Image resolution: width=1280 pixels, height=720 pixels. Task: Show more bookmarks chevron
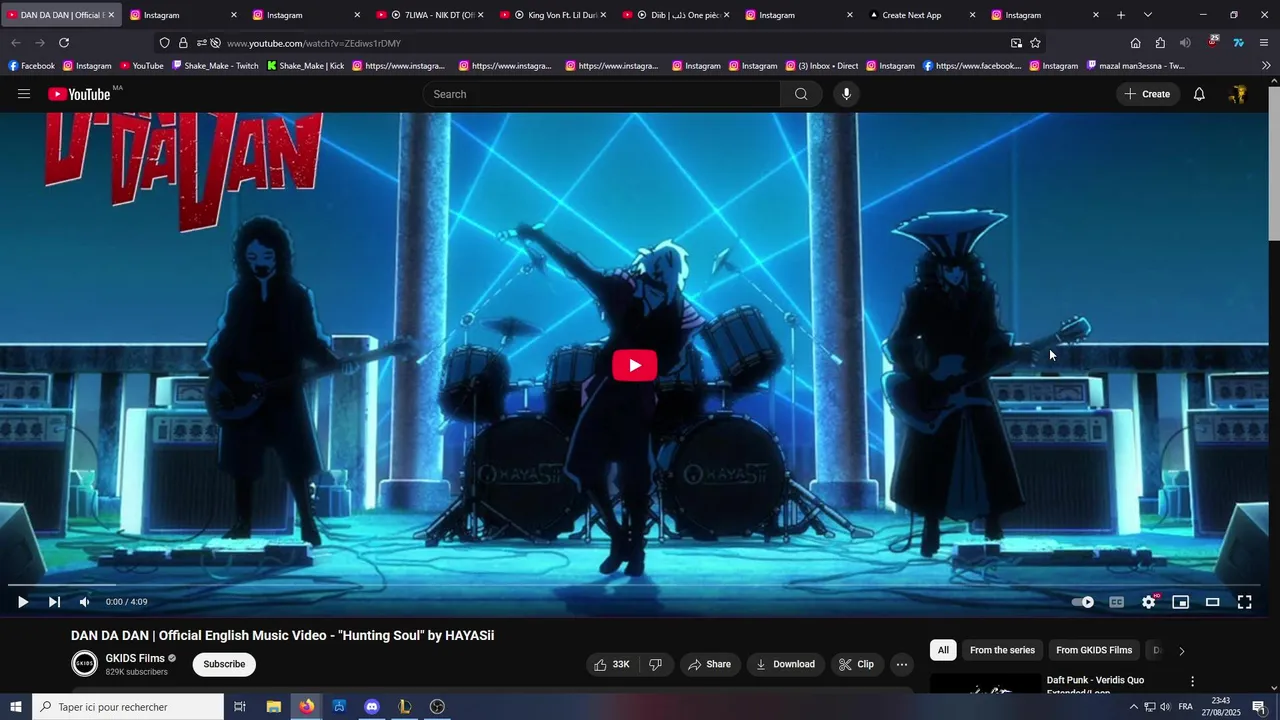coord(1266,66)
